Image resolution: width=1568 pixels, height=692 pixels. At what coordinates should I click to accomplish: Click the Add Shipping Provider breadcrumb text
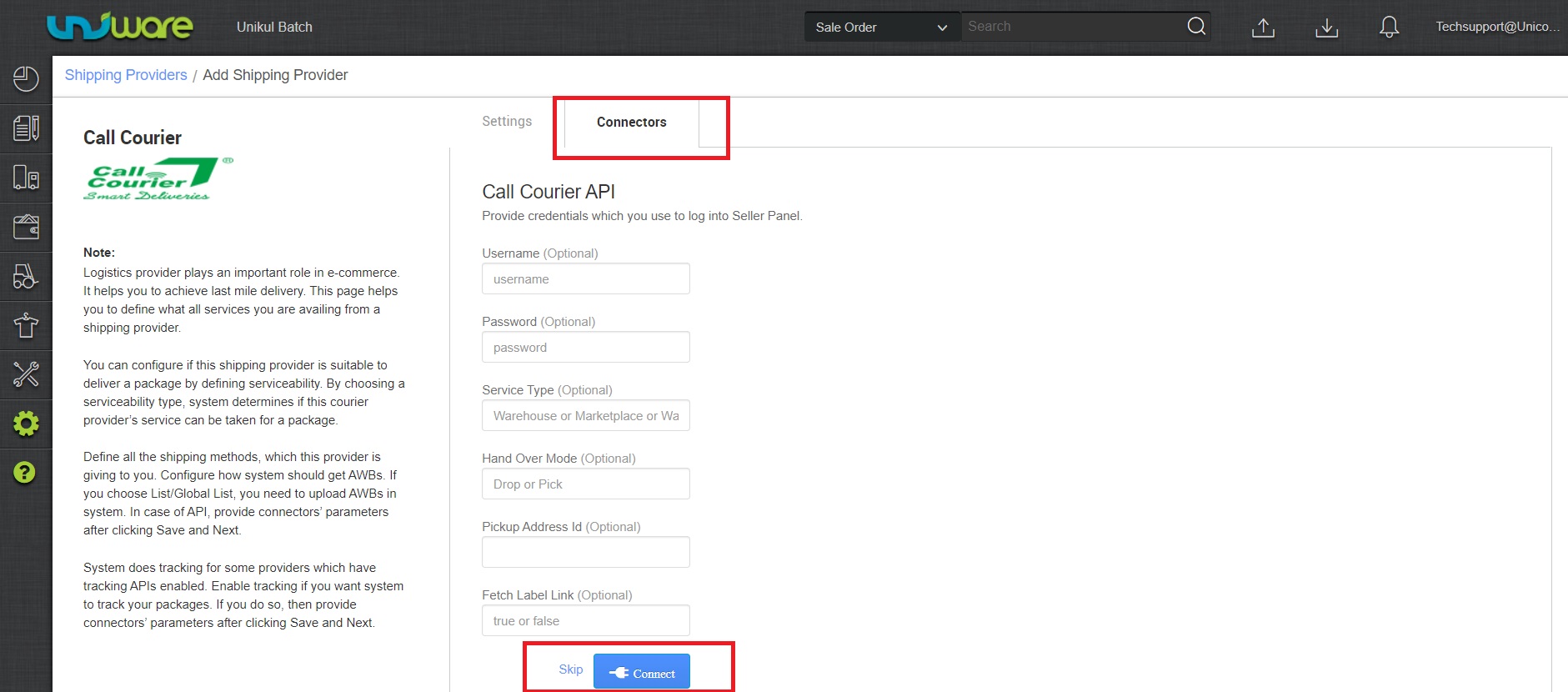tap(275, 75)
